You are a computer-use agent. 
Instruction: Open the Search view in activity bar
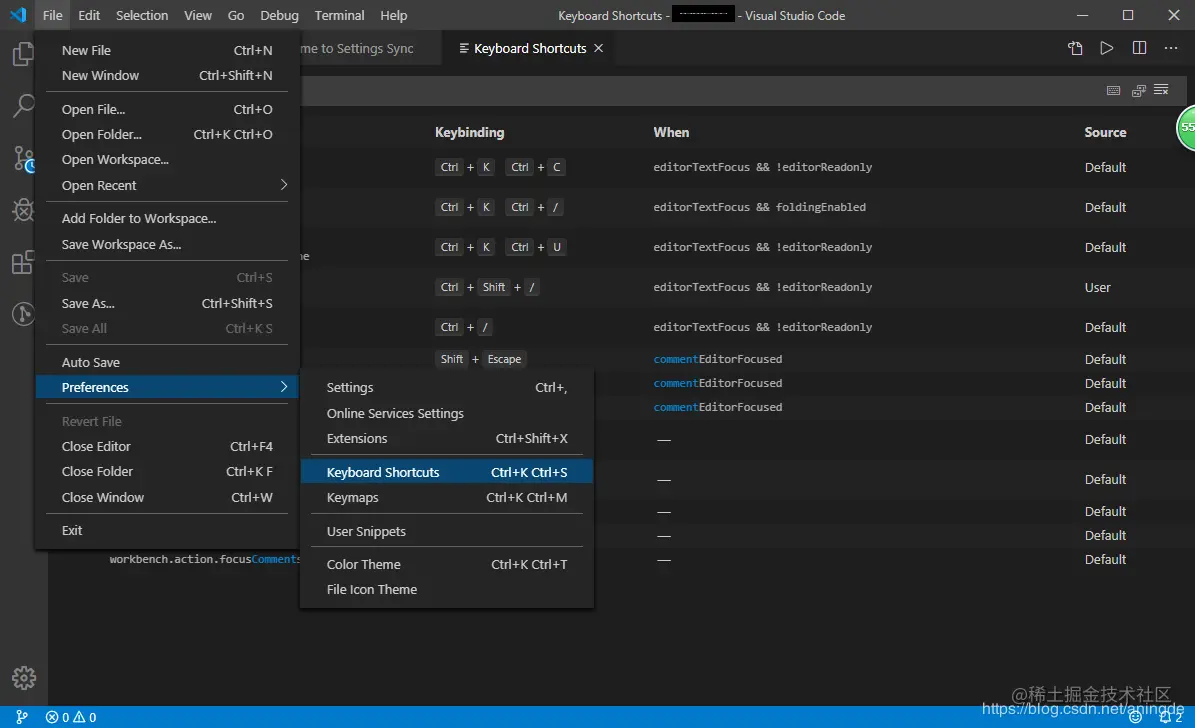[23, 106]
